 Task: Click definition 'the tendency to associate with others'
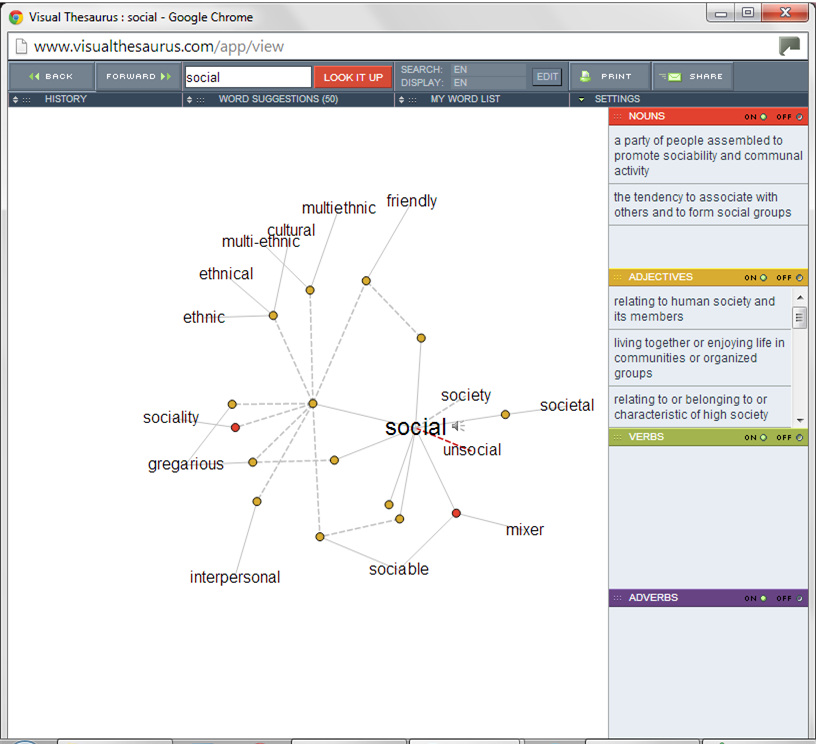708,204
